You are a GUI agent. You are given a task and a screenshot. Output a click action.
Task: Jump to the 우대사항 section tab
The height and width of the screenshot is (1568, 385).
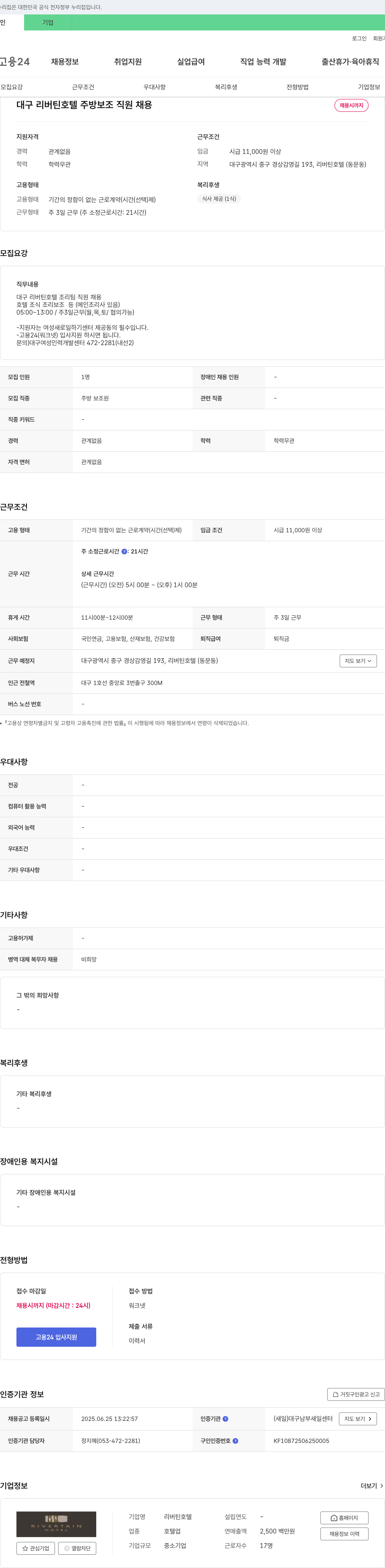(x=155, y=87)
